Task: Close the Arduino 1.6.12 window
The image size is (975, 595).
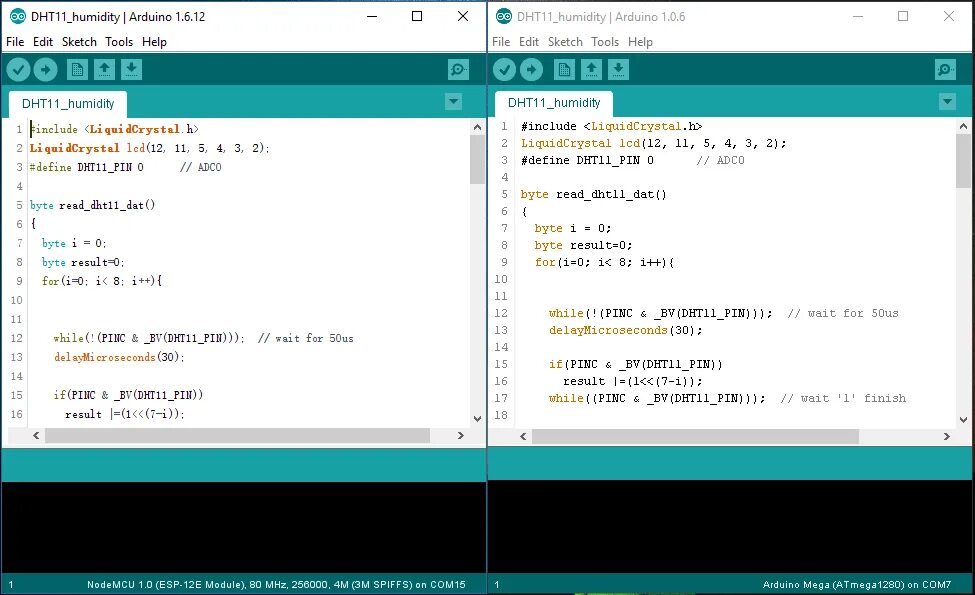Action: [x=463, y=16]
